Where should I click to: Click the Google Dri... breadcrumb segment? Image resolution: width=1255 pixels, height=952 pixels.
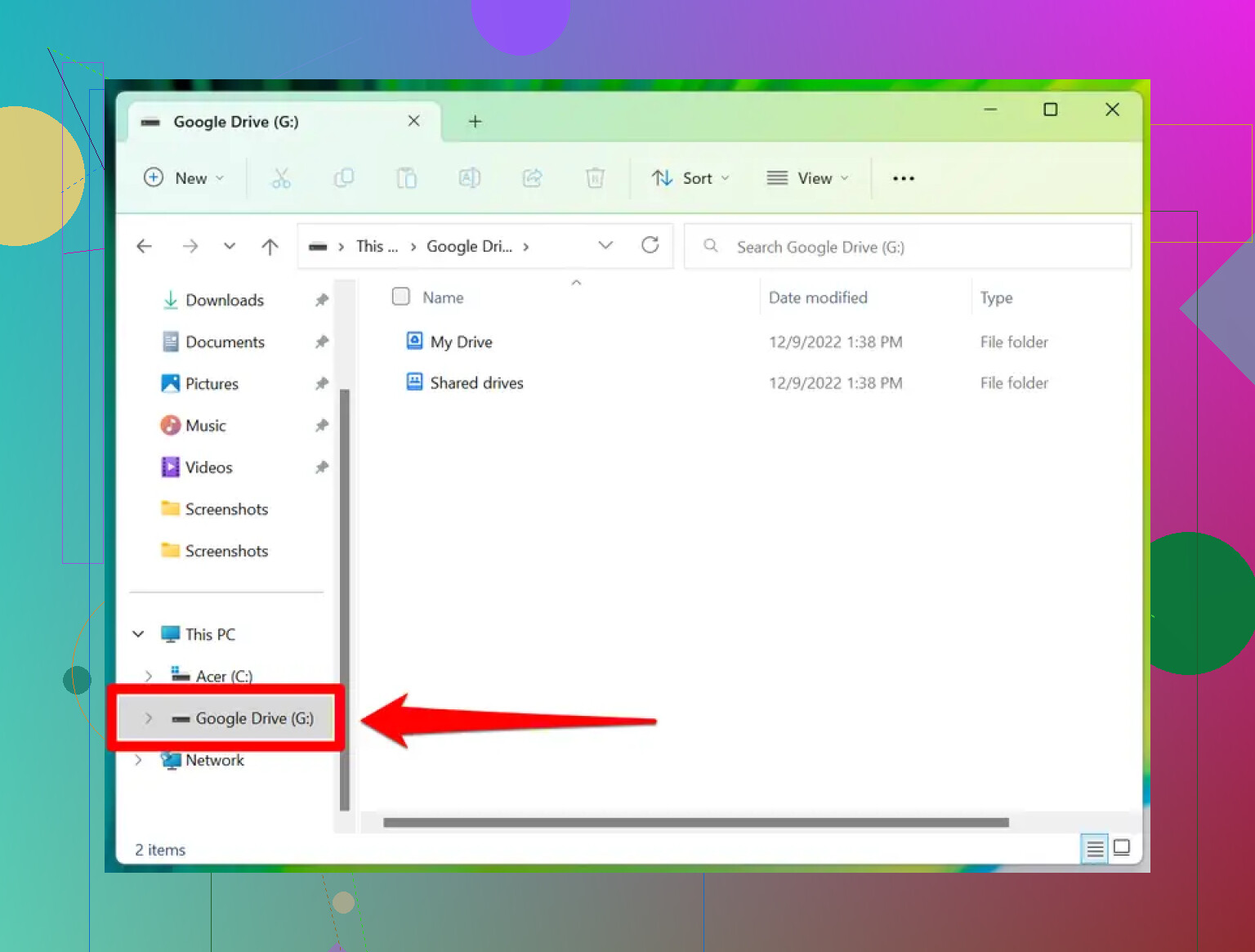(470, 246)
